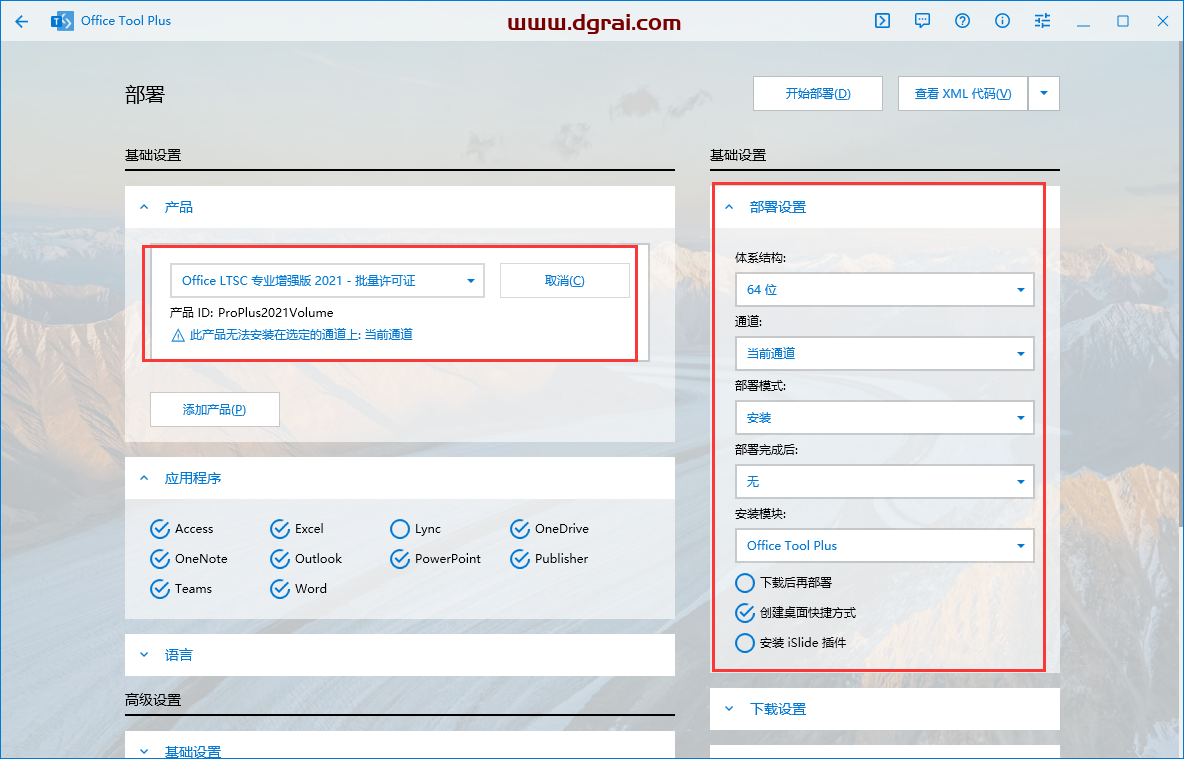The image size is (1184, 759).
Task: Open the 体系结构 architecture dropdown showing 64 位
Action: [x=884, y=289]
